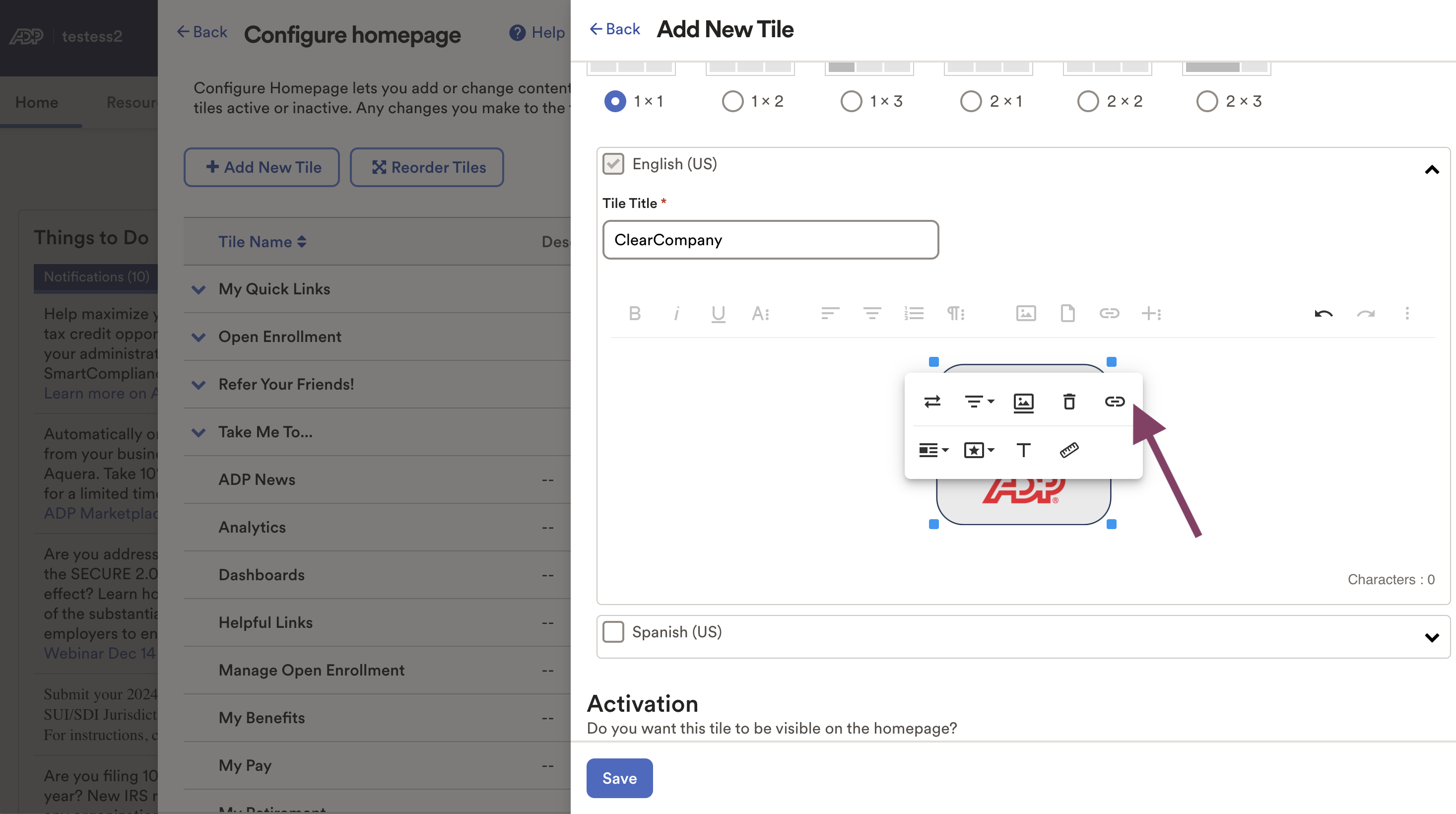This screenshot has width=1456, height=814.
Task: Click the Tile Title input field
Action: [770, 240]
